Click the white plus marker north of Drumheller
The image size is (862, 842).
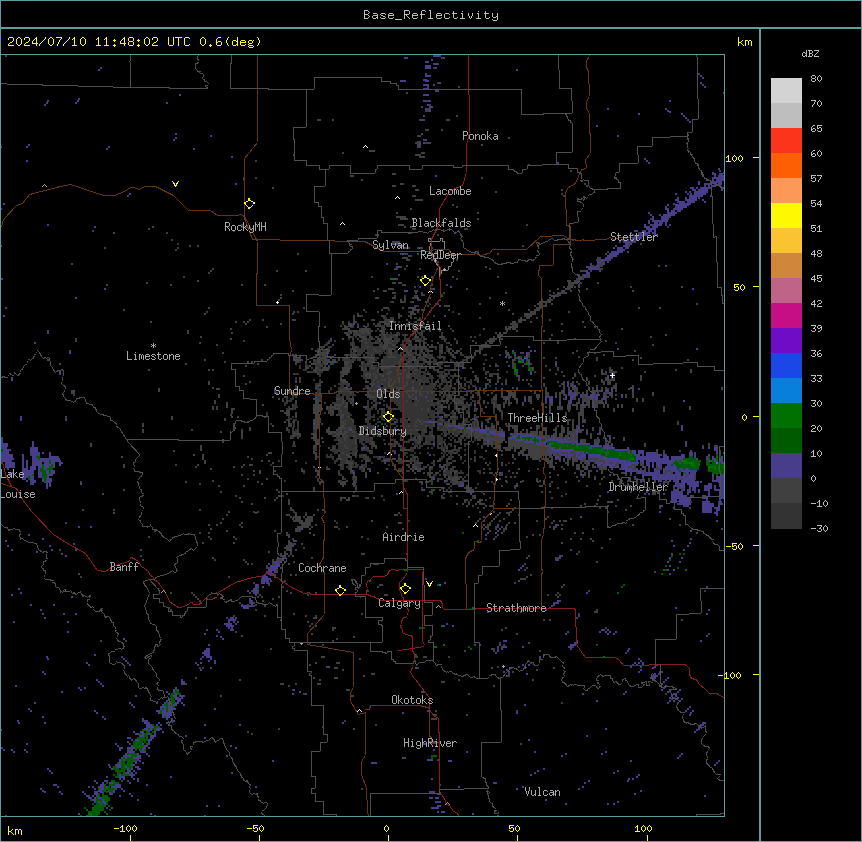point(612,375)
